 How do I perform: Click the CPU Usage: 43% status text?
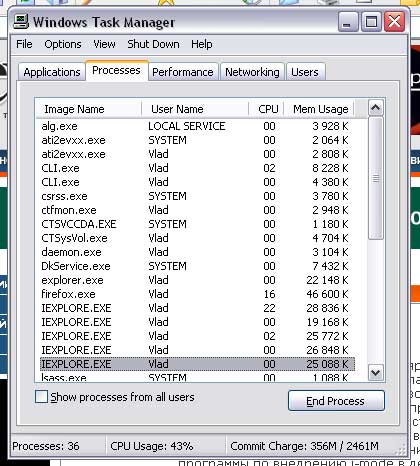point(152,446)
